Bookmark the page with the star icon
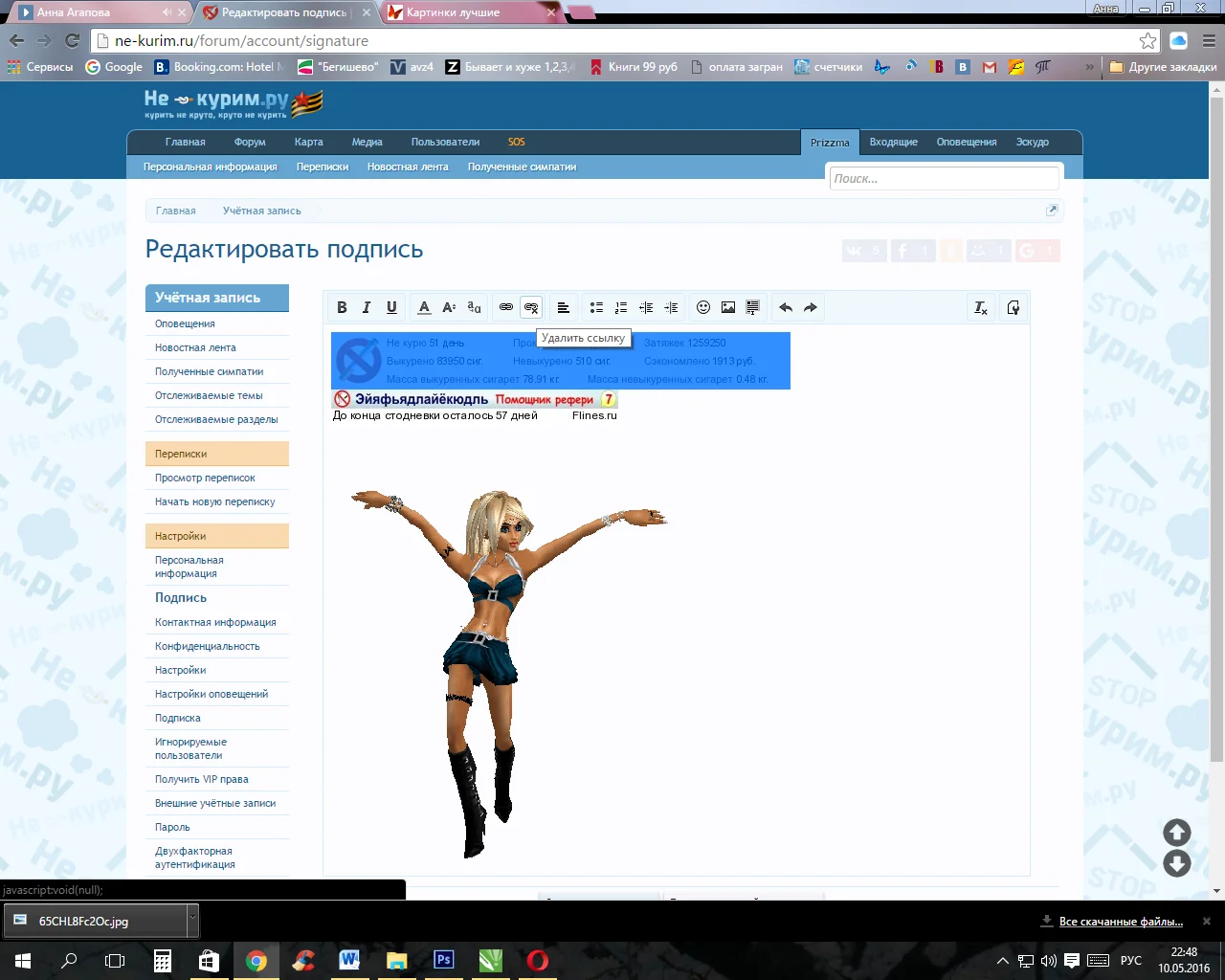Screen dimensions: 1225x980 [1147, 40]
